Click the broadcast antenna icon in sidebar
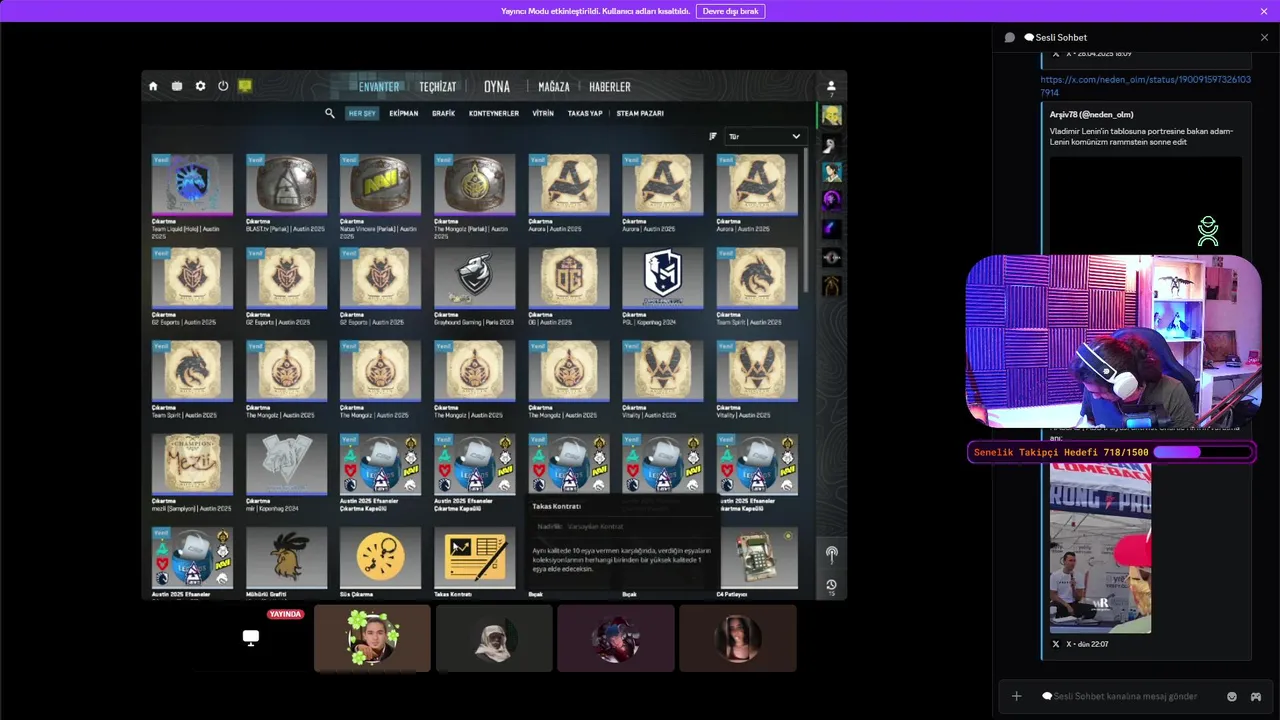 831,554
